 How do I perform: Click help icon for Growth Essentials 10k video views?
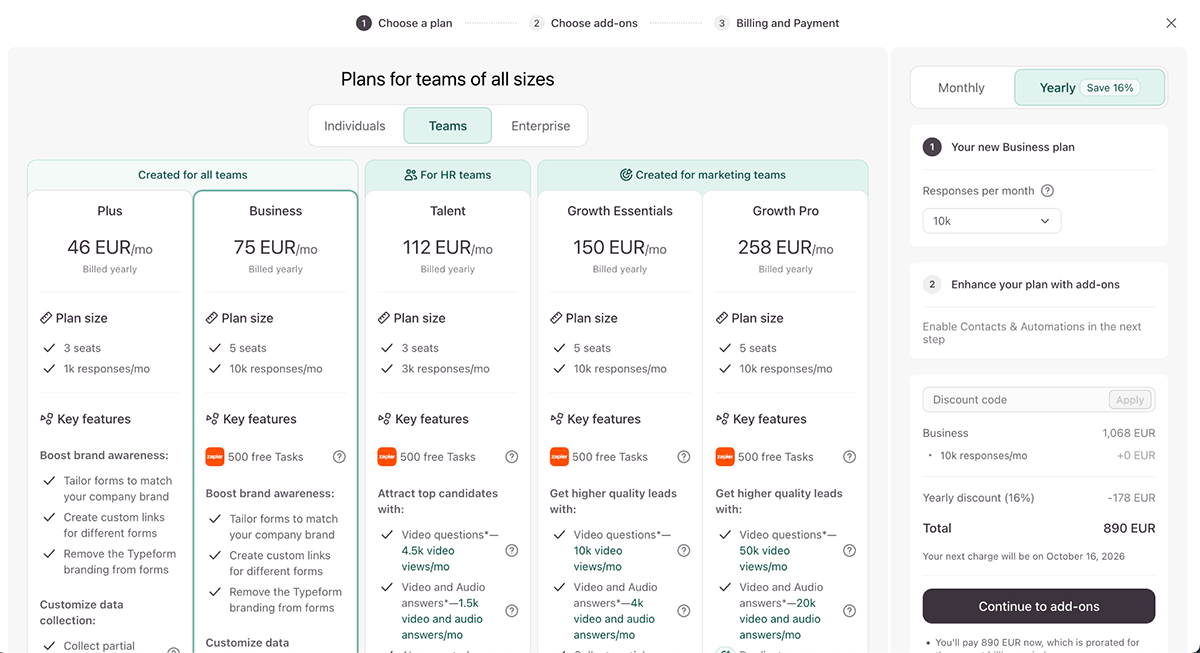[x=683, y=551]
